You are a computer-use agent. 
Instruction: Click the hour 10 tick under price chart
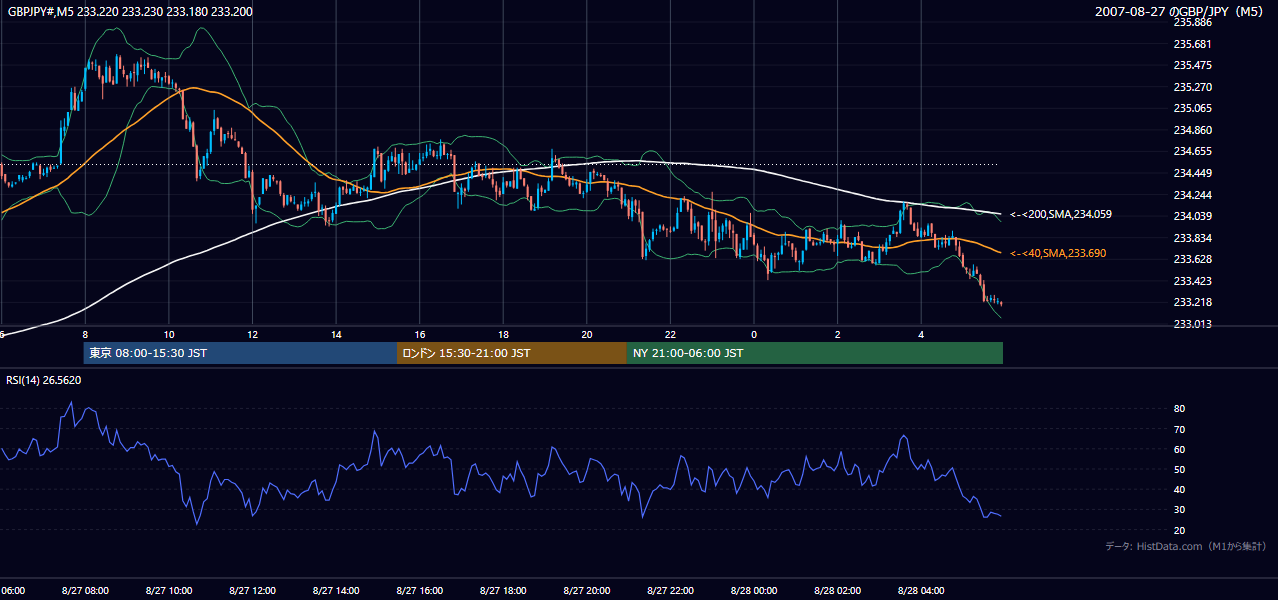[169, 334]
